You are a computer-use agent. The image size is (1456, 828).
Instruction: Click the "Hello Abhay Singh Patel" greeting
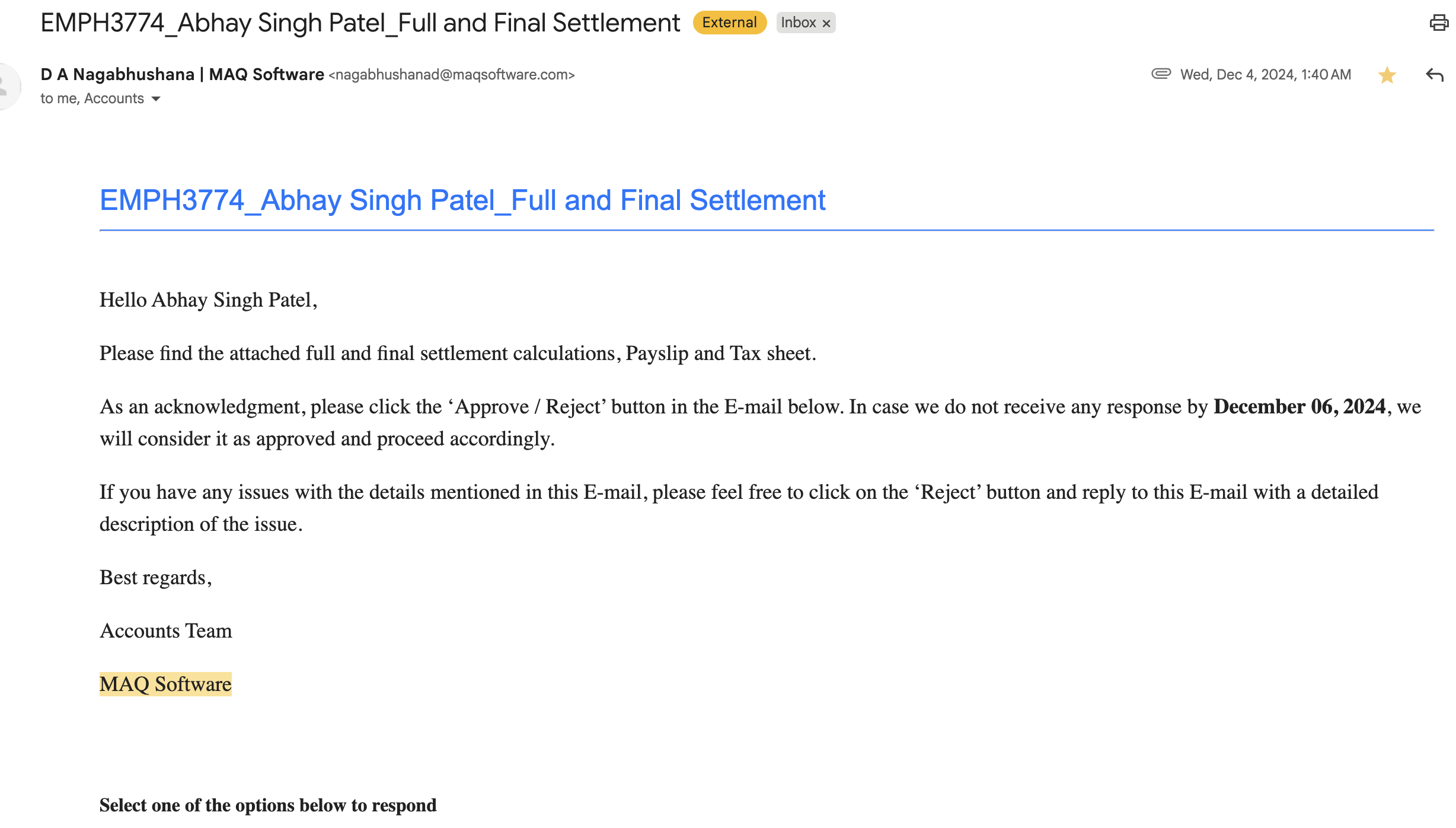pyautogui.click(x=208, y=300)
